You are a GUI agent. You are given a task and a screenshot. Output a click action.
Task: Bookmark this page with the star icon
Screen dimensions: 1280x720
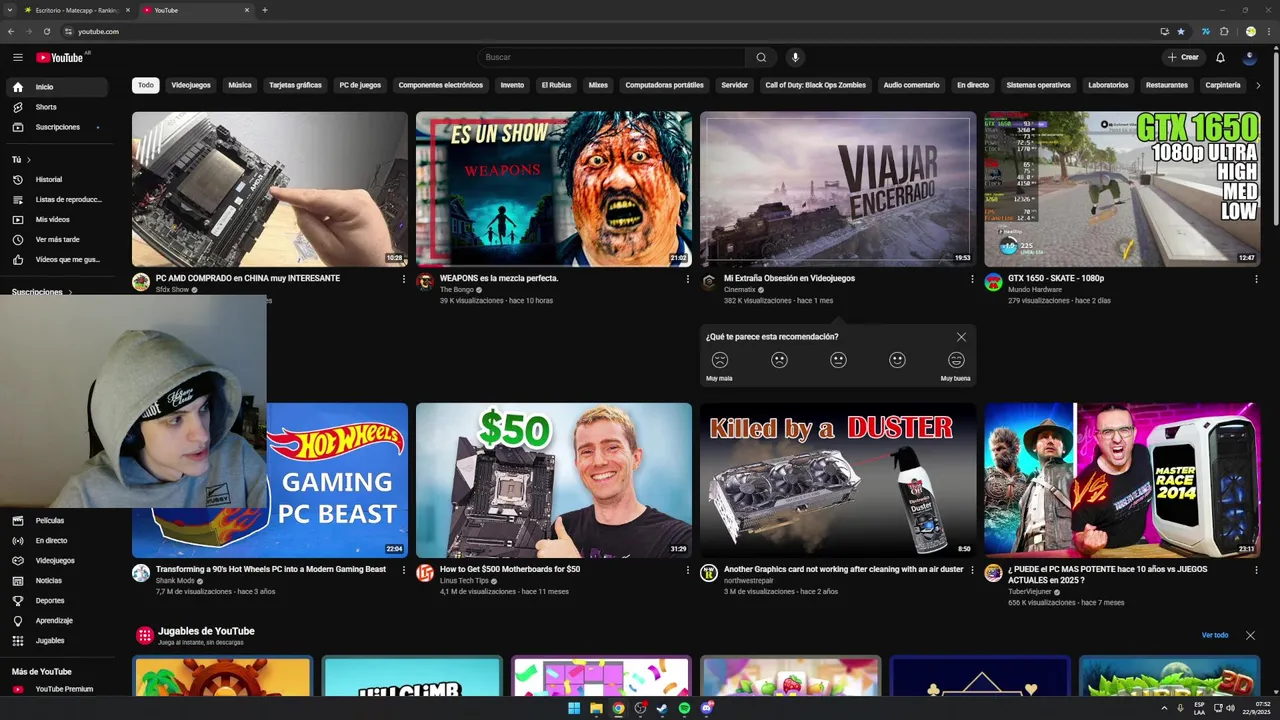click(x=1181, y=31)
